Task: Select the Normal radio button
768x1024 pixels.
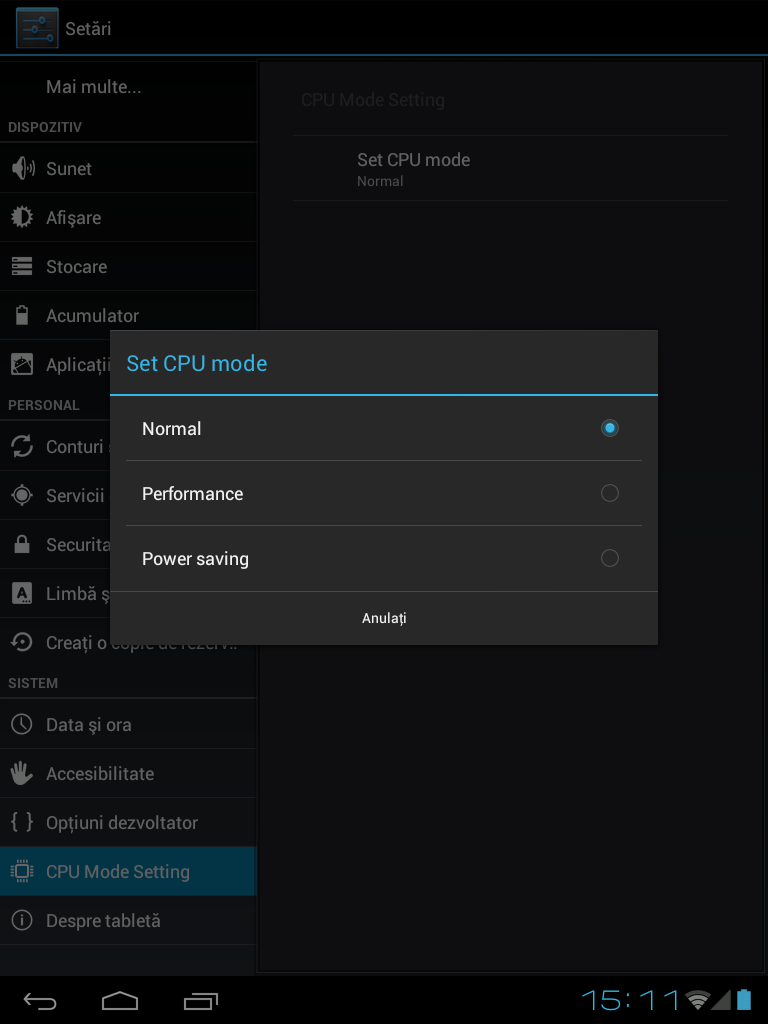Action: [x=609, y=428]
